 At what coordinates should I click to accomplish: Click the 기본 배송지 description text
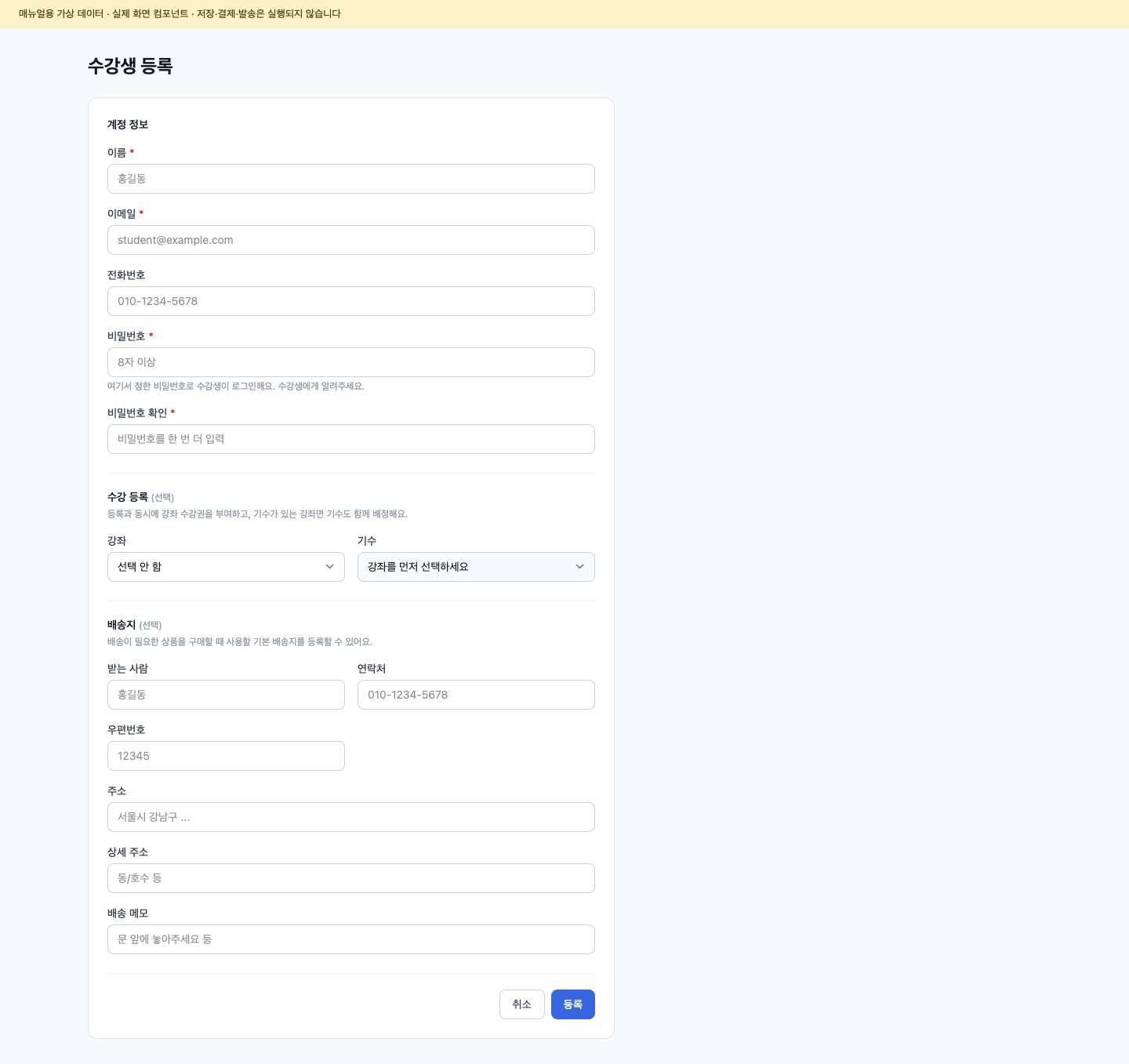point(240,642)
